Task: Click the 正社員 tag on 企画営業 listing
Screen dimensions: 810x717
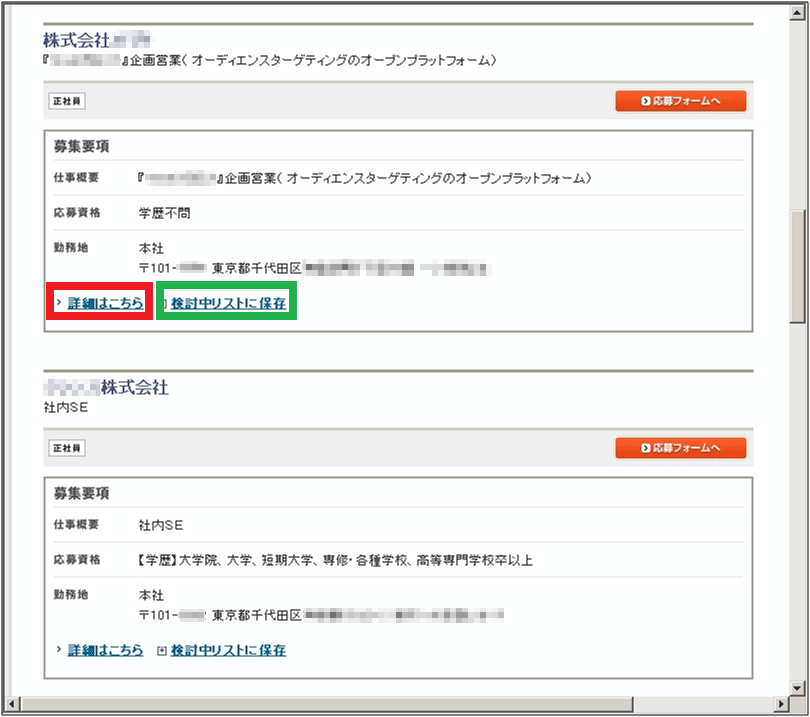Action: pyautogui.click(x=67, y=101)
